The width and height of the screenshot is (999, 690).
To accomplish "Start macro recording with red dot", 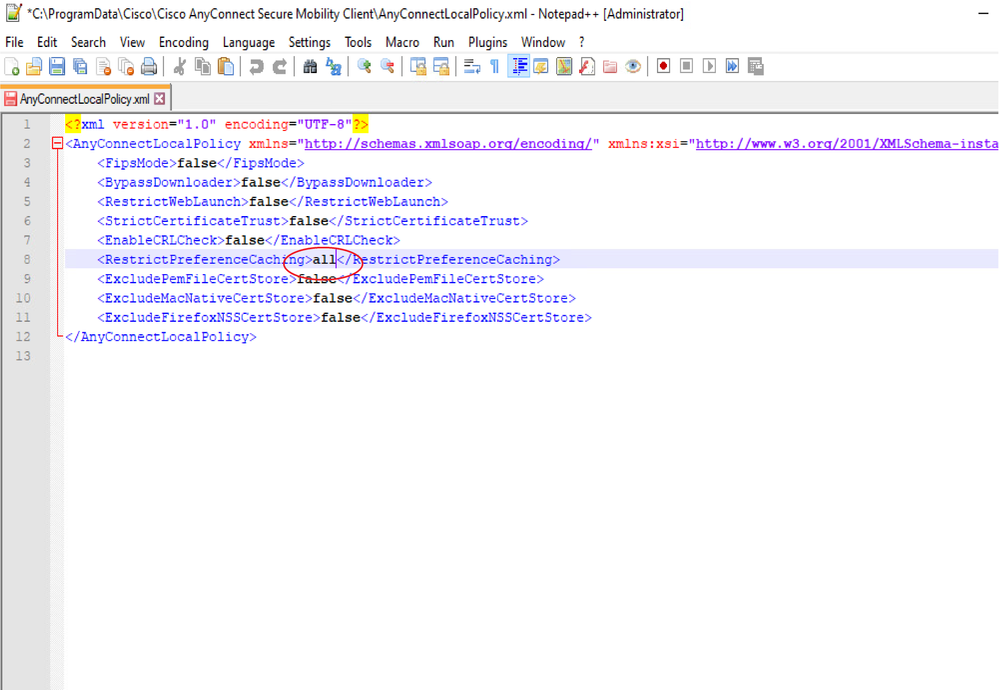I will click(663, 66).
